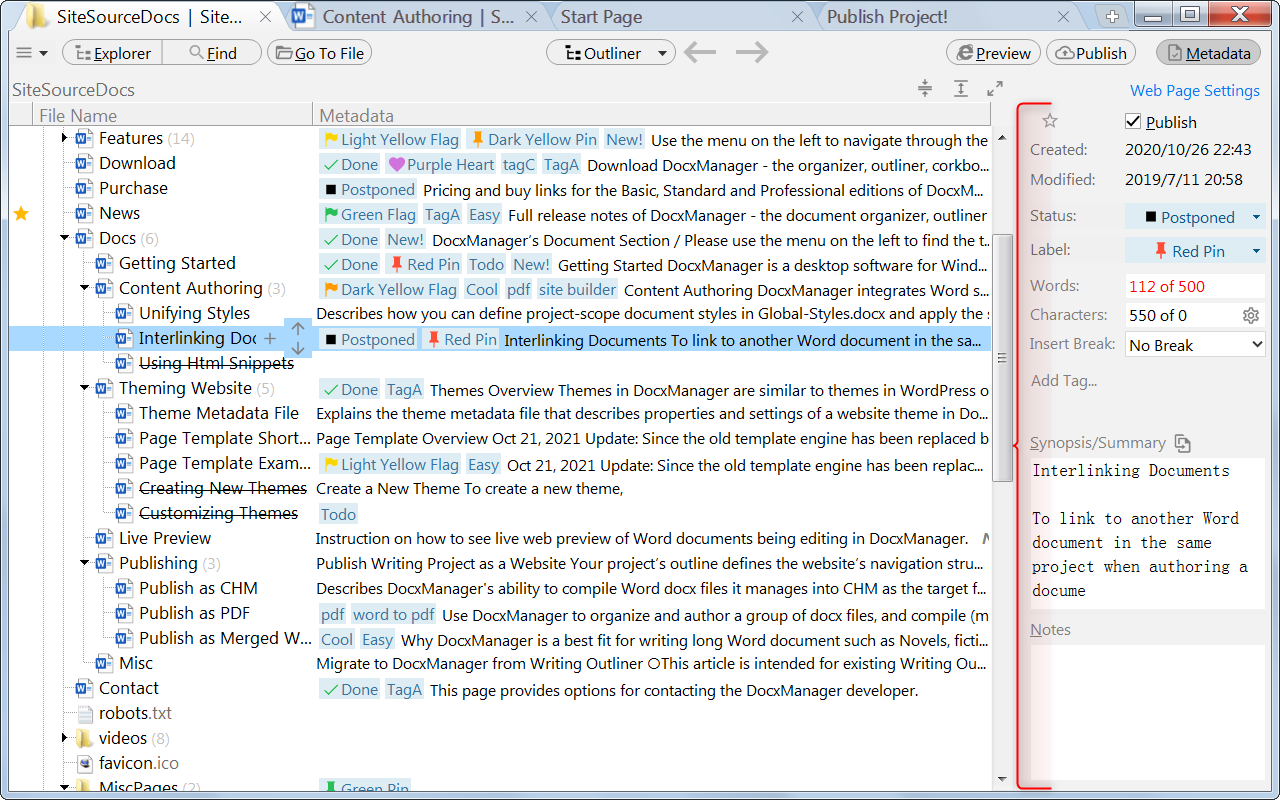The width and height of the screenshot is (1280, 800).
Task: Open the Insert Break dropdown
Action: (1195, 345)
